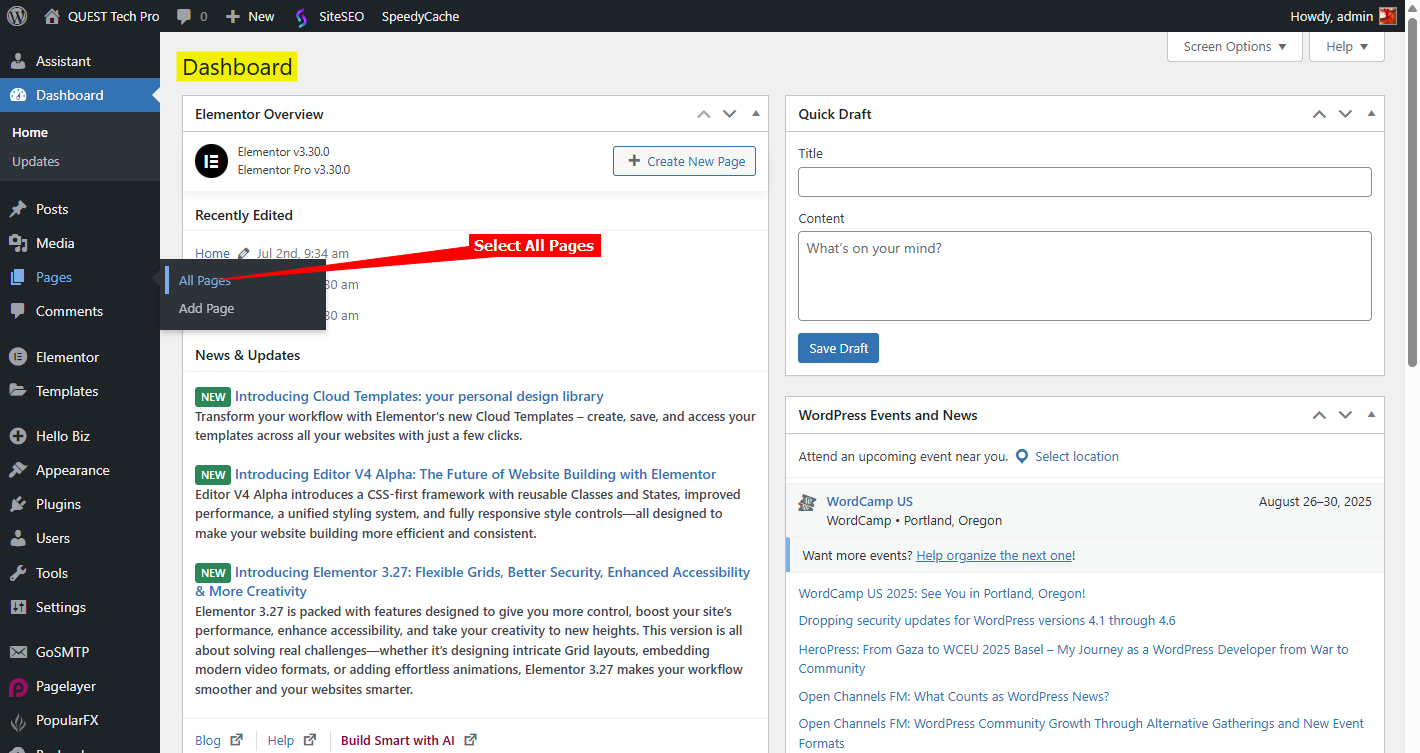1420x753 pixels.
Task: Open the New menu in the admin bar
Action: coord(250,16)
